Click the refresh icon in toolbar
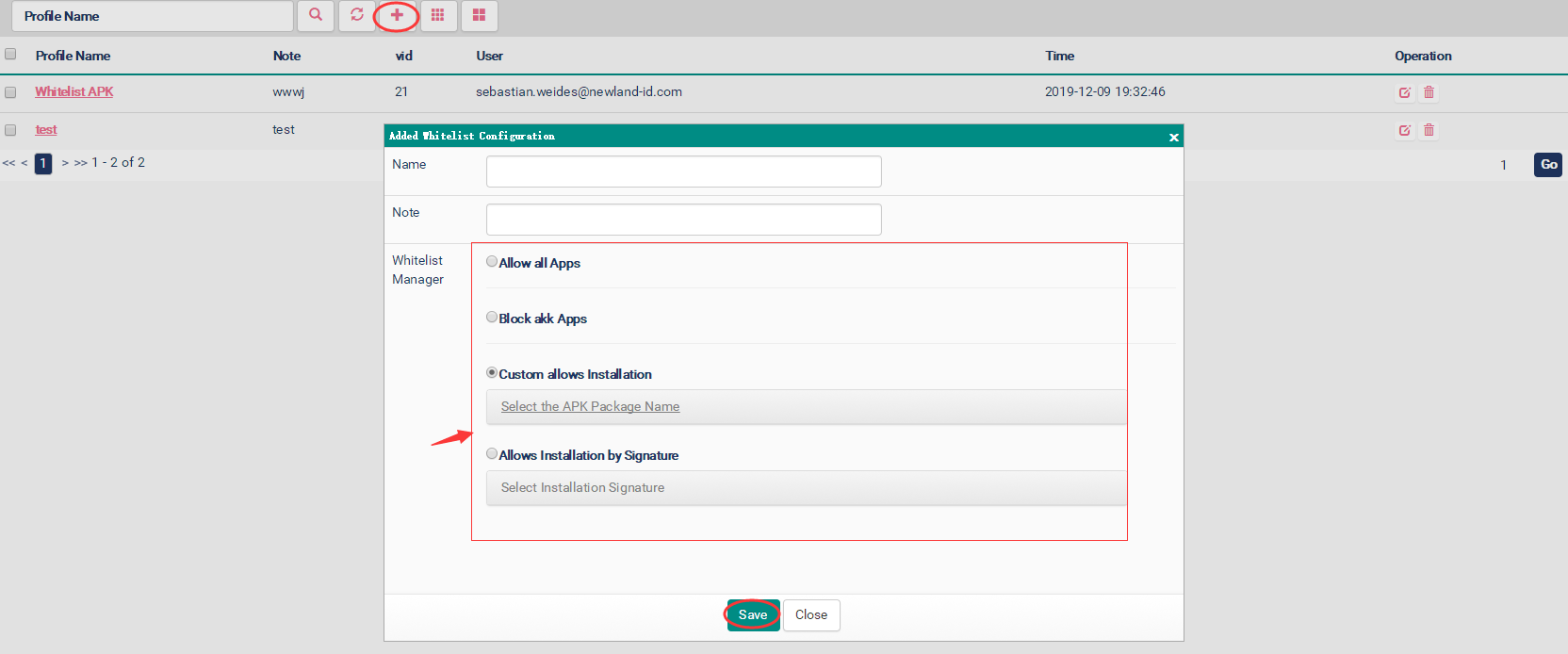1568x654 pixels. pyautogui.click(x=357, y=15)
